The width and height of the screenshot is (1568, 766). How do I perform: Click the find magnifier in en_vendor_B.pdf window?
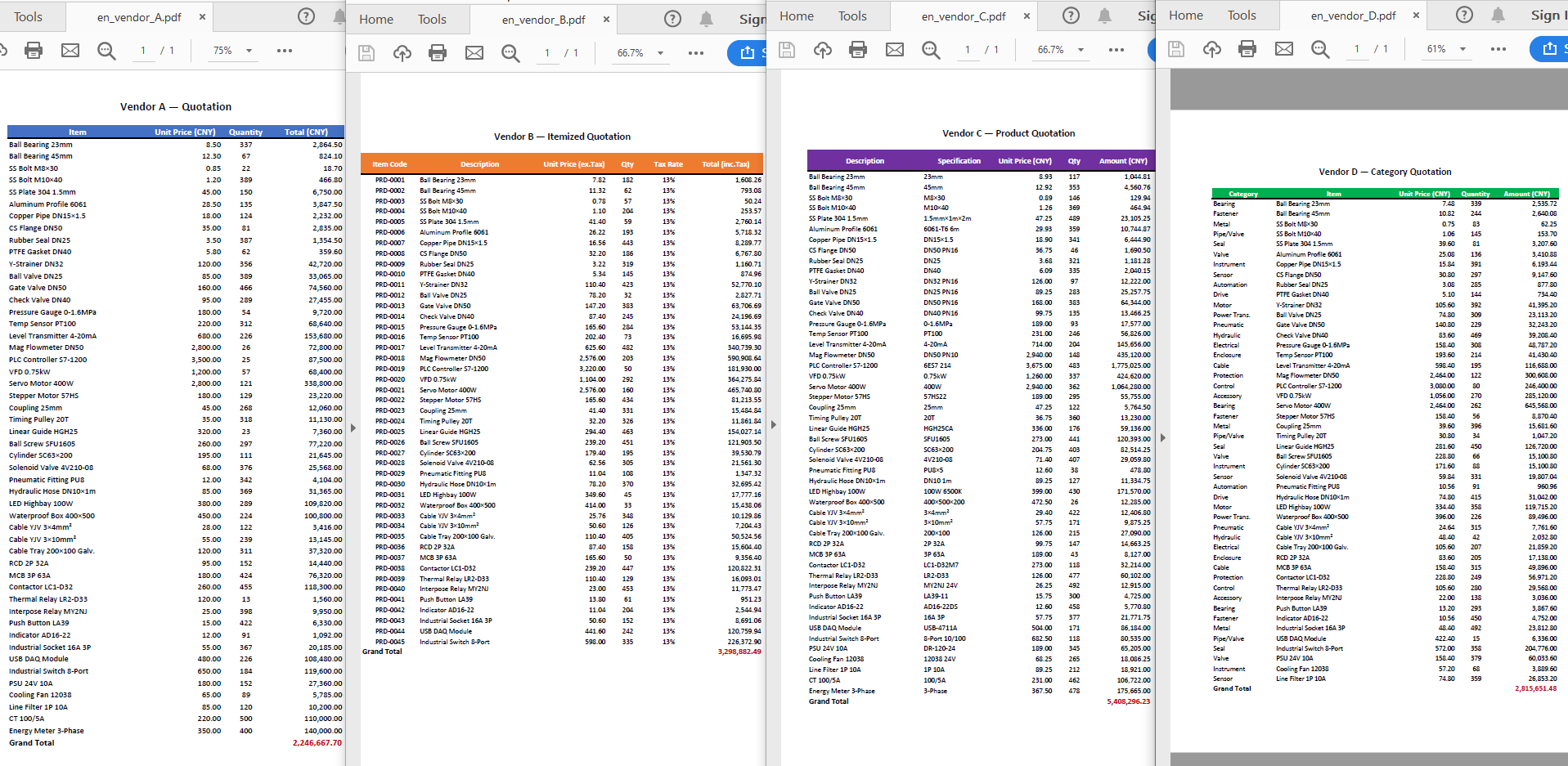click(510, 54)
